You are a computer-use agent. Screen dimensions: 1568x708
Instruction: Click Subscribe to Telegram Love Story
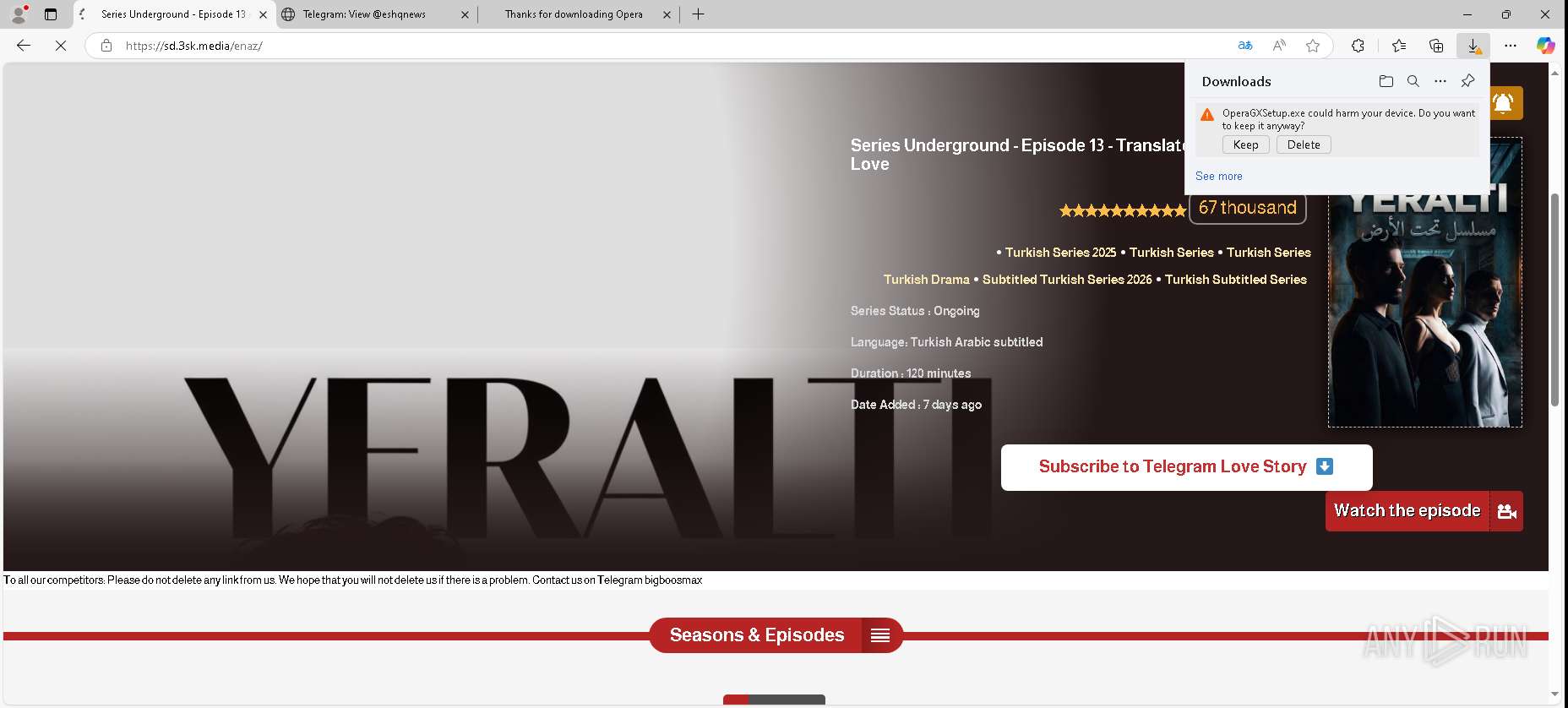pyautogui.click(x=1186, y=467)
